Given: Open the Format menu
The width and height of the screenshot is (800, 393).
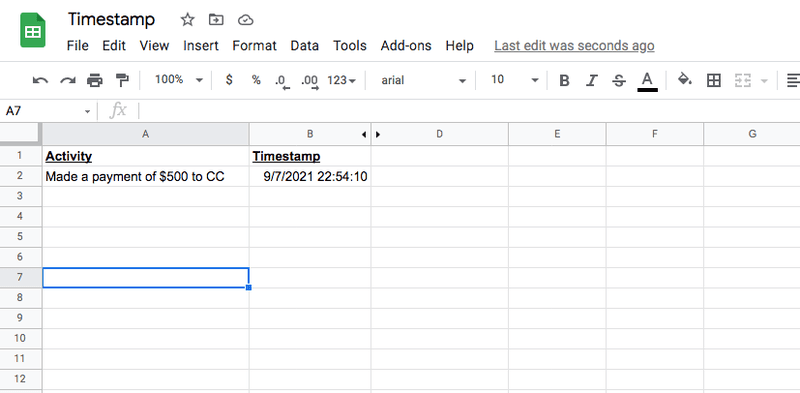Looking at the screenshot, I should pyautogui.click(x=255, y=46).
